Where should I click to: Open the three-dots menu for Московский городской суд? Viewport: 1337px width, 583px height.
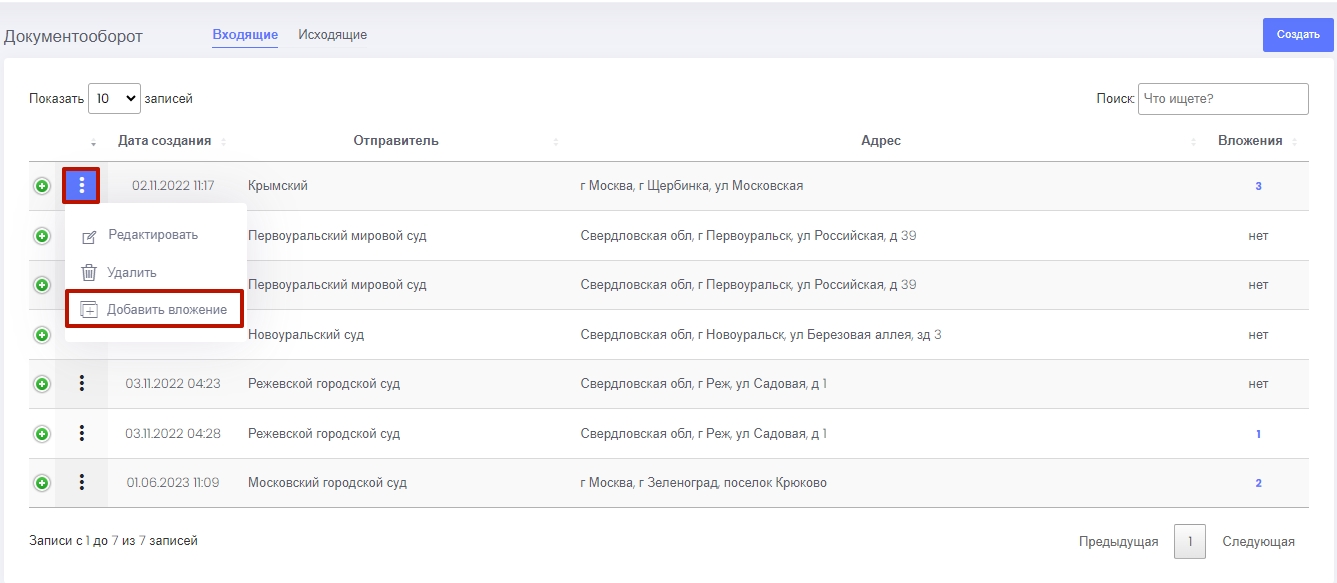[x=82, y=482]
